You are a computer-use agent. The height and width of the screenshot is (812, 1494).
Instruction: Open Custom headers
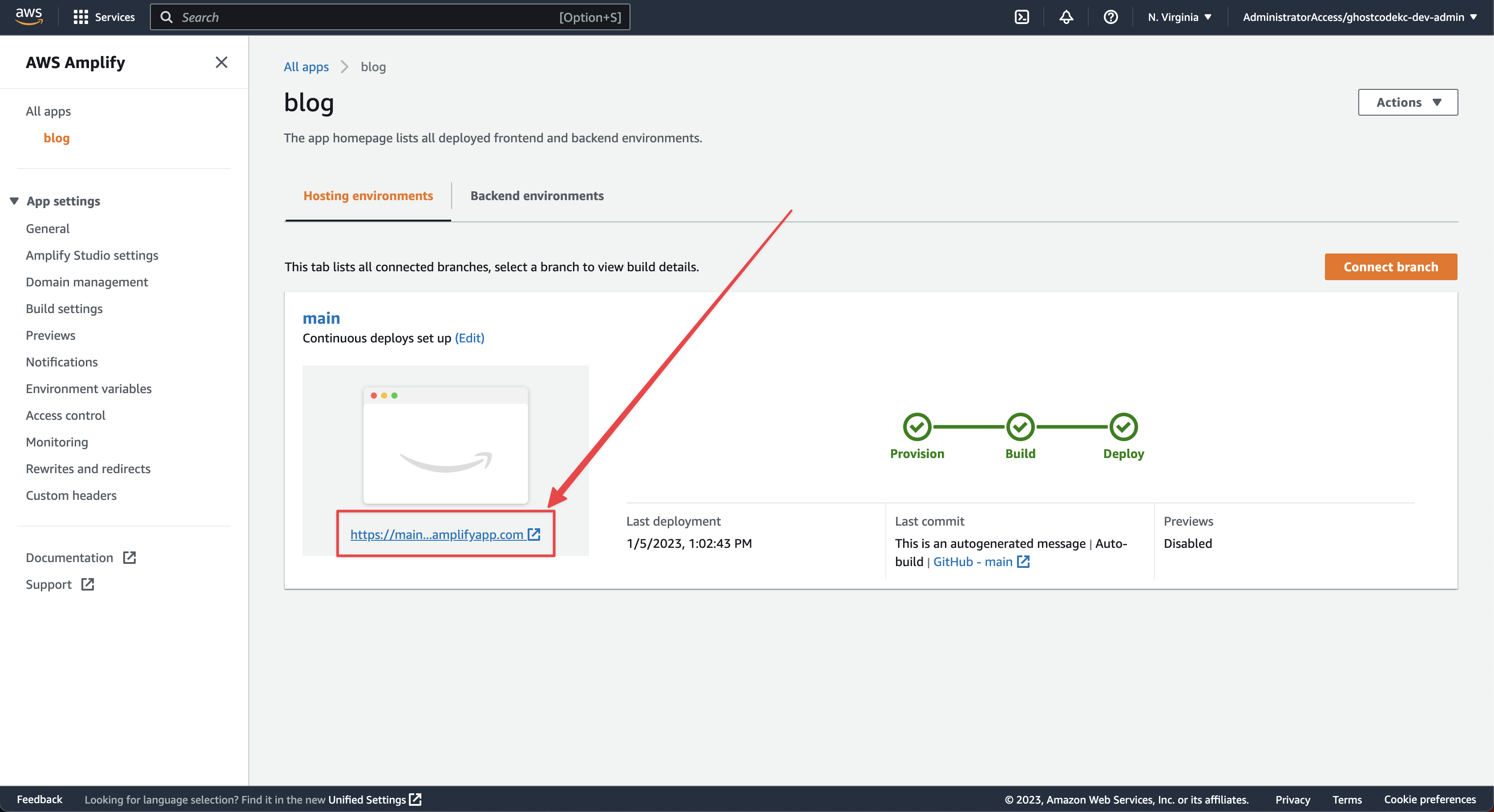[x=71, y=495]
